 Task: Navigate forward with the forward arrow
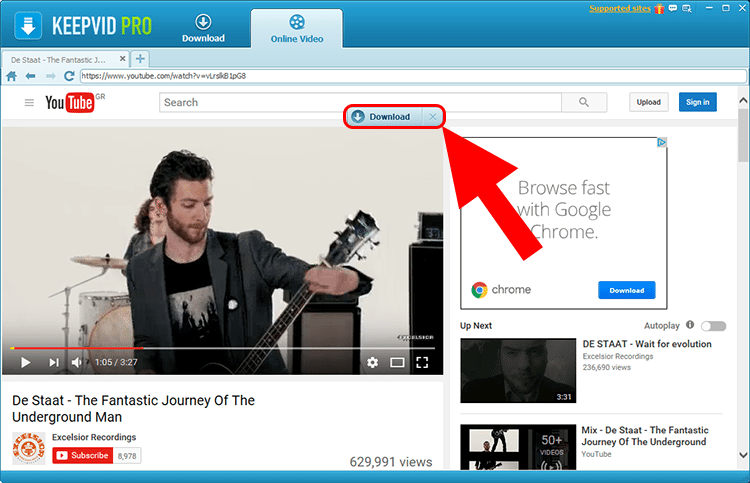click(50, 76)
